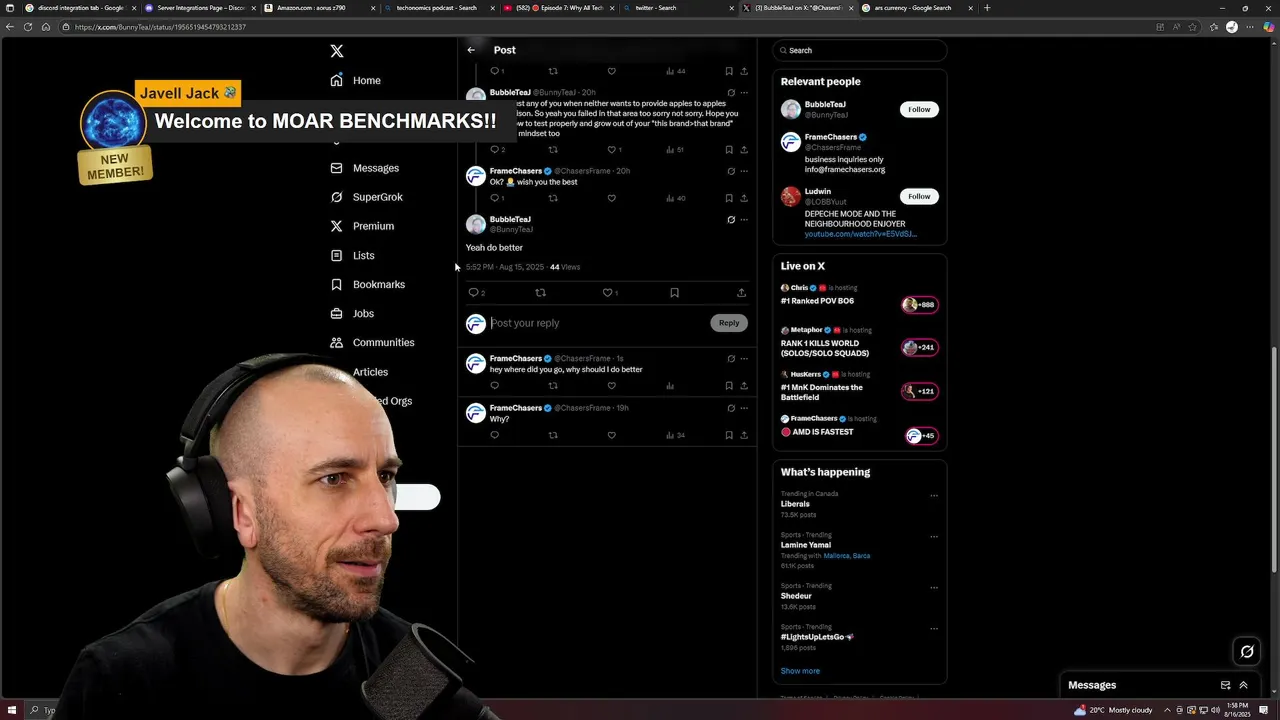
Task: Open the Grok floating button
Action: 1247,652
